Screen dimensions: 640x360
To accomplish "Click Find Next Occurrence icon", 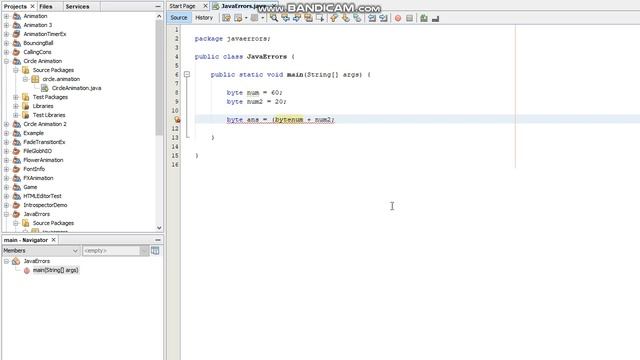I will pos(297,18).
